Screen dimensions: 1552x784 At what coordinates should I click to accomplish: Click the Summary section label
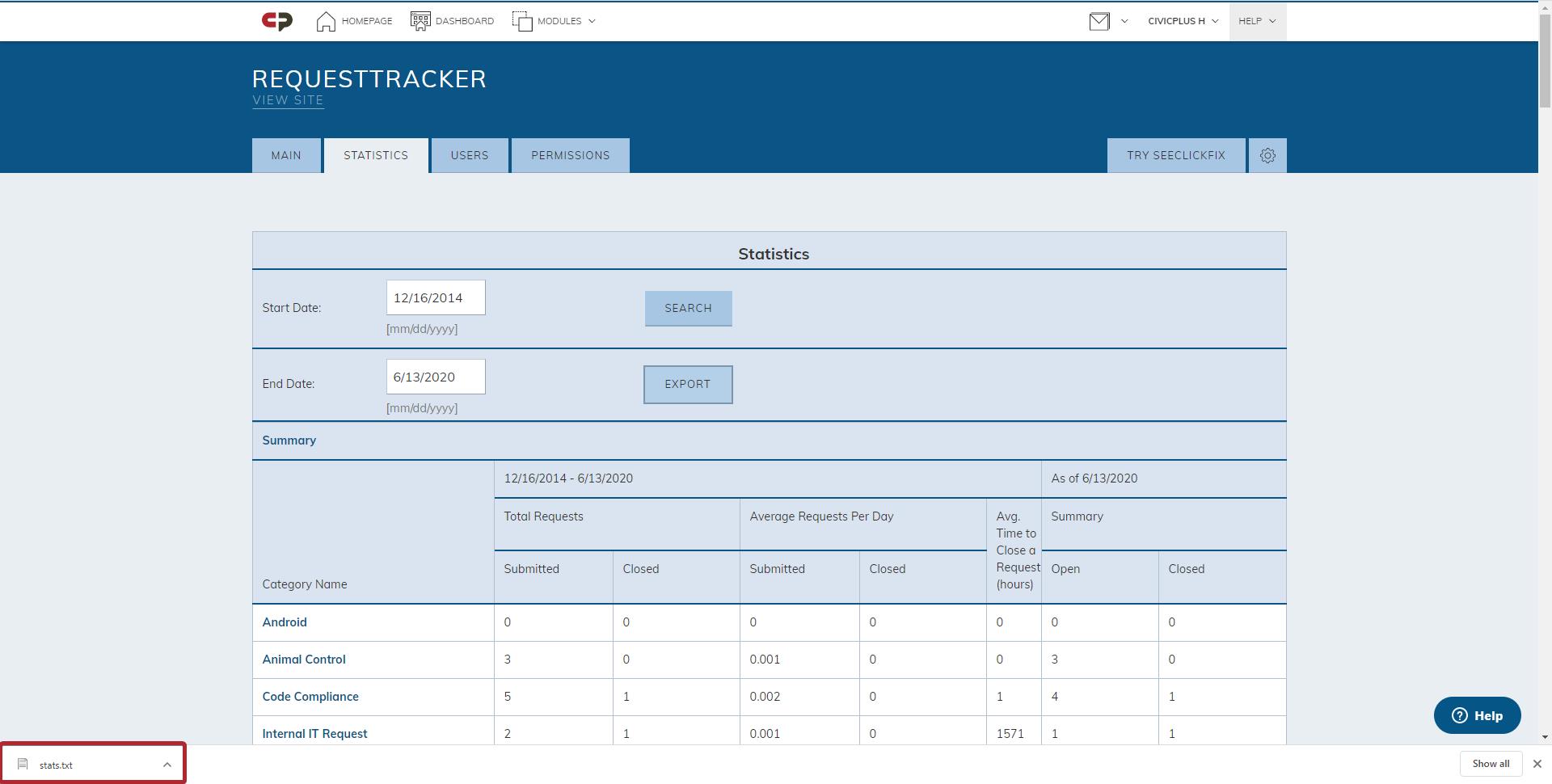coord(289,440)
